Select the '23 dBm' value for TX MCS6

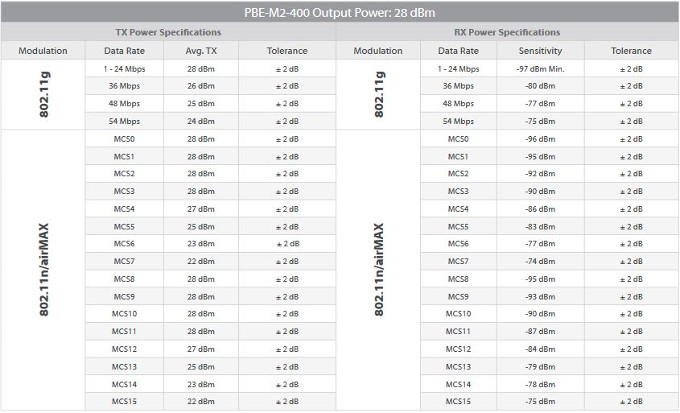click(x=201, y=243)
